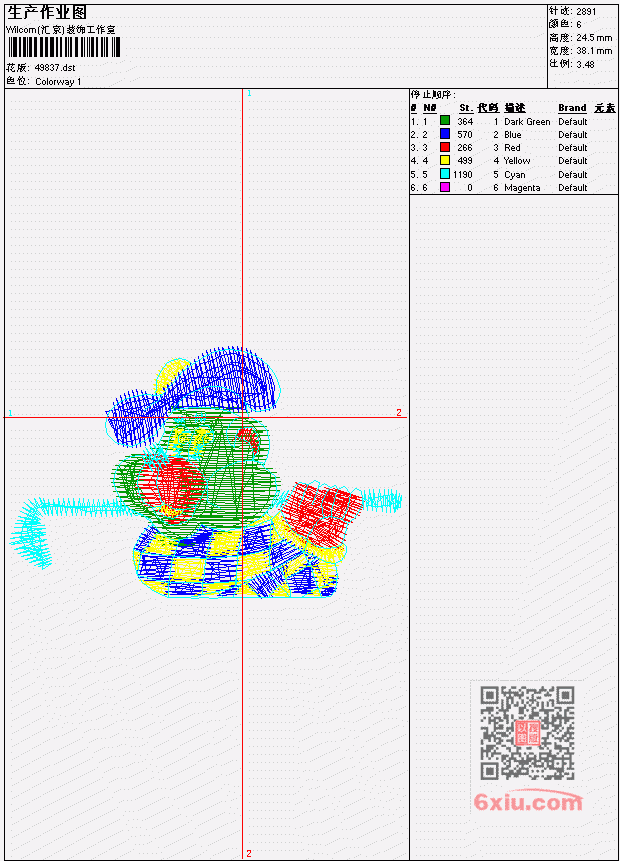Click the 'Brand' column header
This screenshot has width=620, height=861.
pyautogui.click(x=572, y=108)
